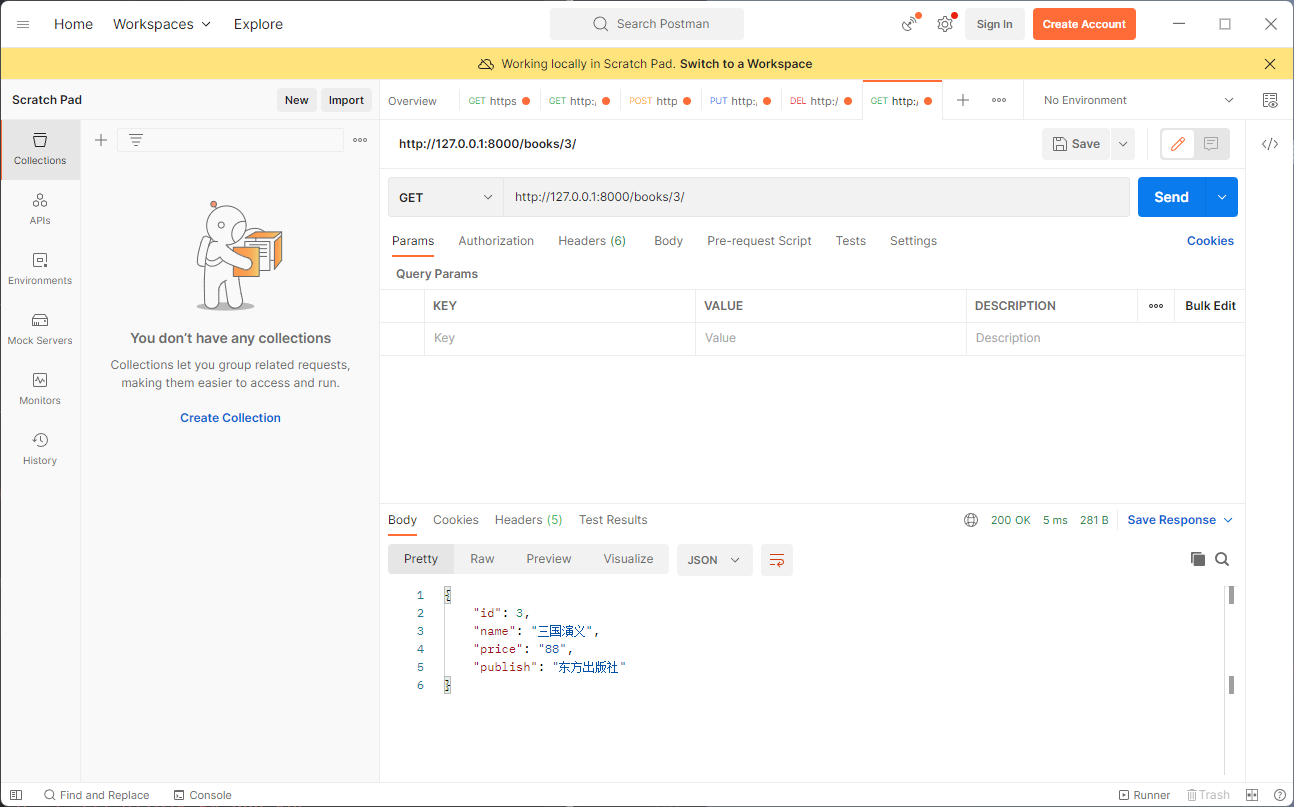1294x807 pixels.
Task: Open the Workspaces dropdown
Action: (x=162, y=24)
